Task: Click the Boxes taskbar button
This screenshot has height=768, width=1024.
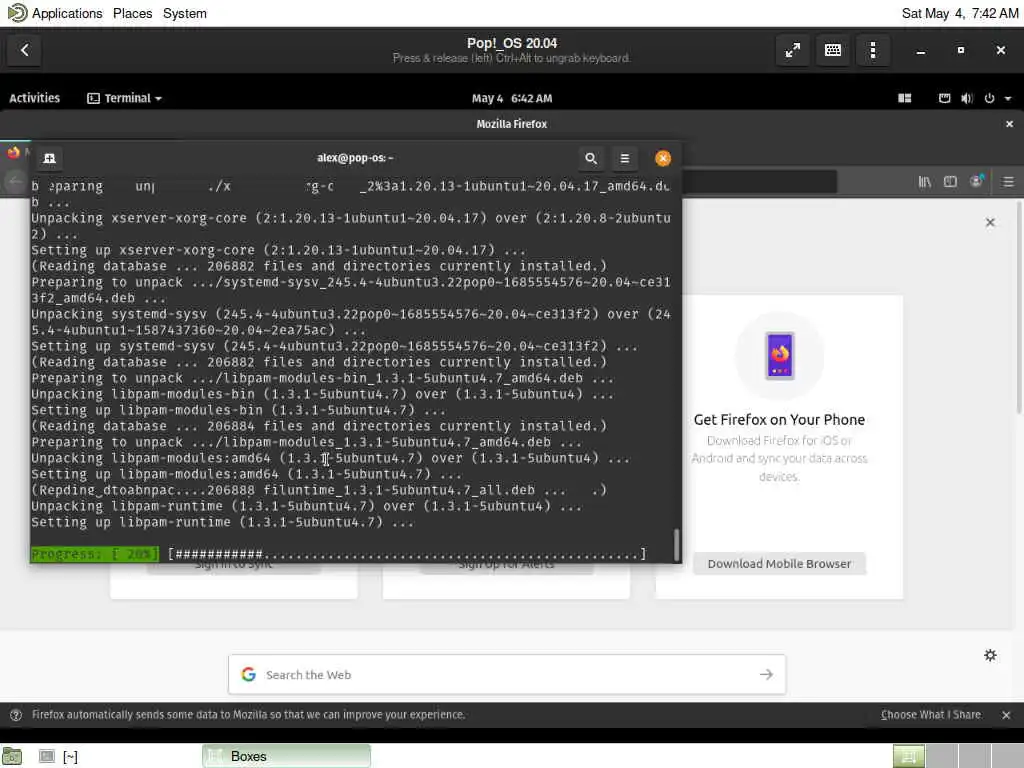Action: (x=286, y=756)
